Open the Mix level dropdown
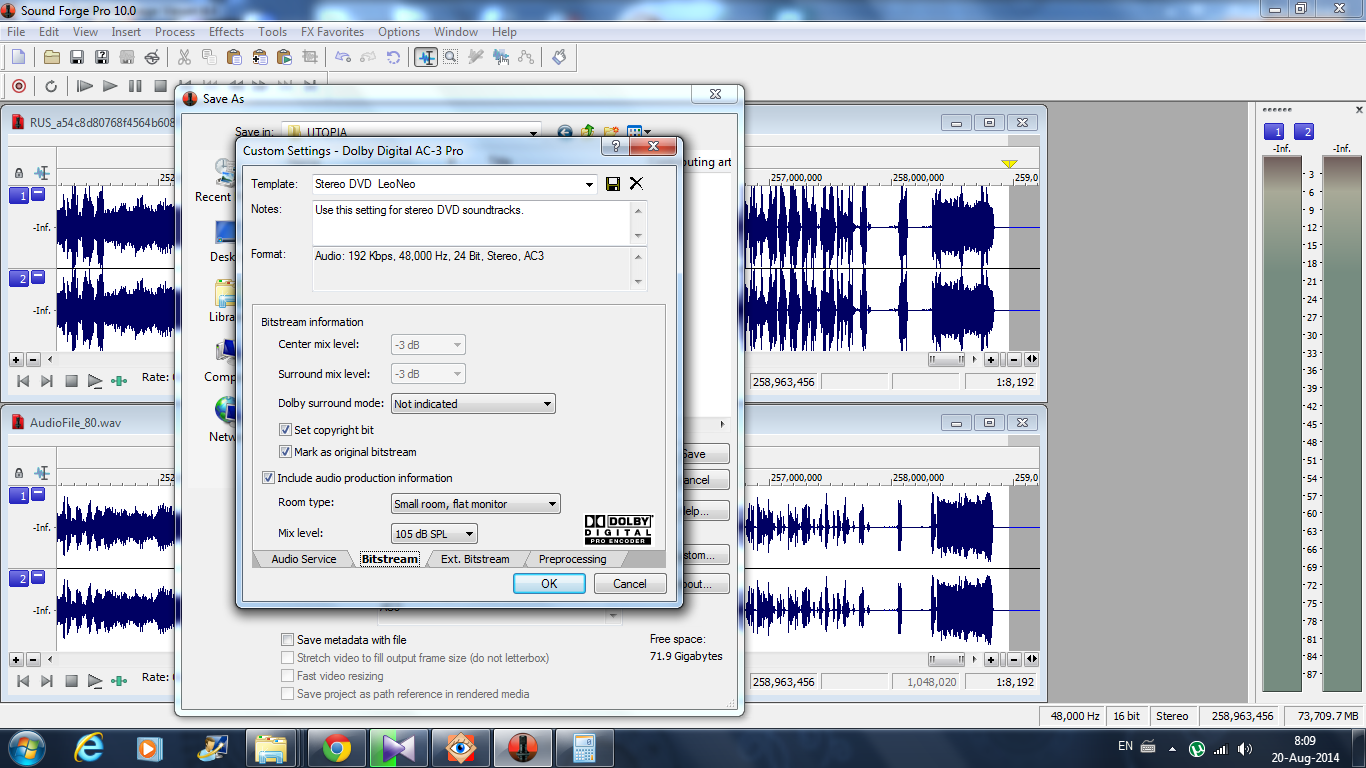1366x768 pixels. tap(434, 534)
